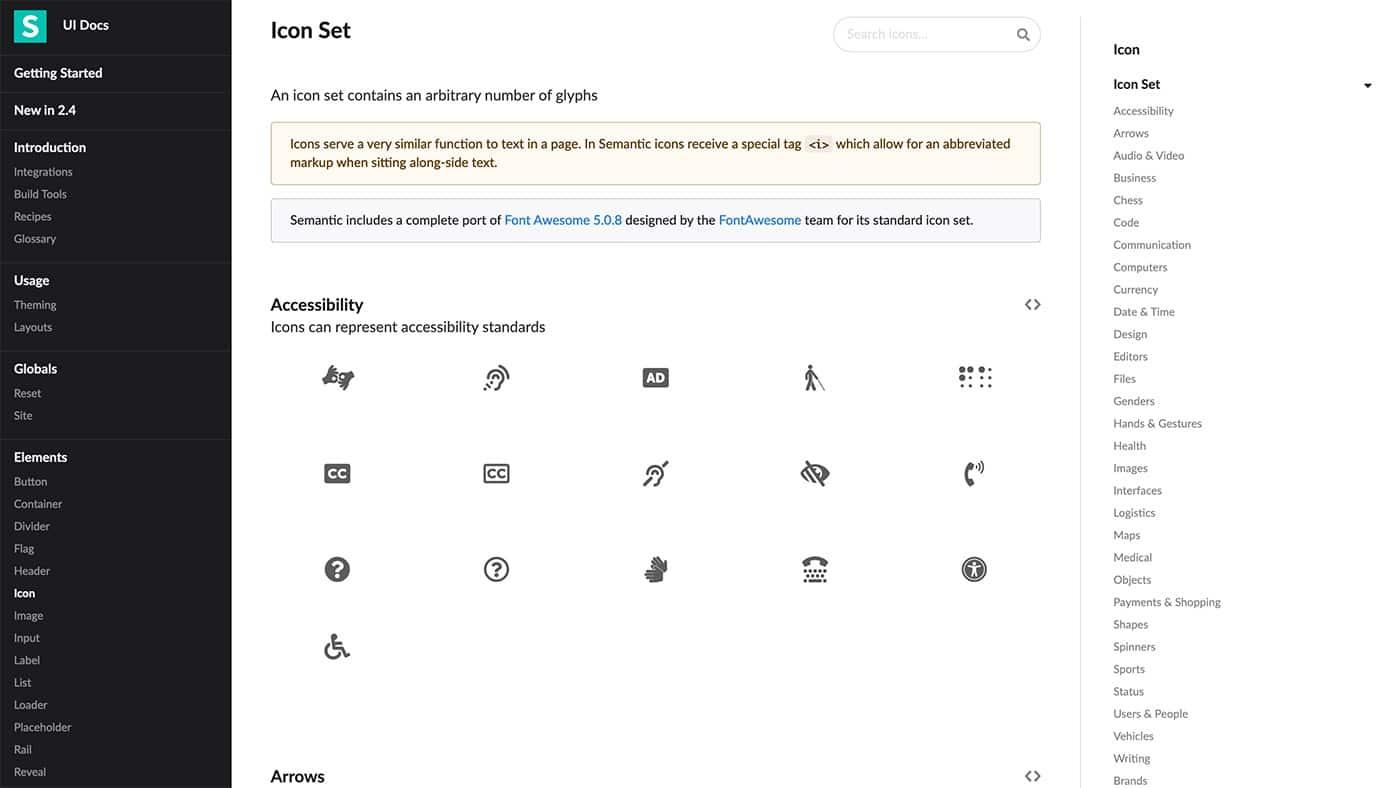Click the Search icons input field

coord(936,34)
